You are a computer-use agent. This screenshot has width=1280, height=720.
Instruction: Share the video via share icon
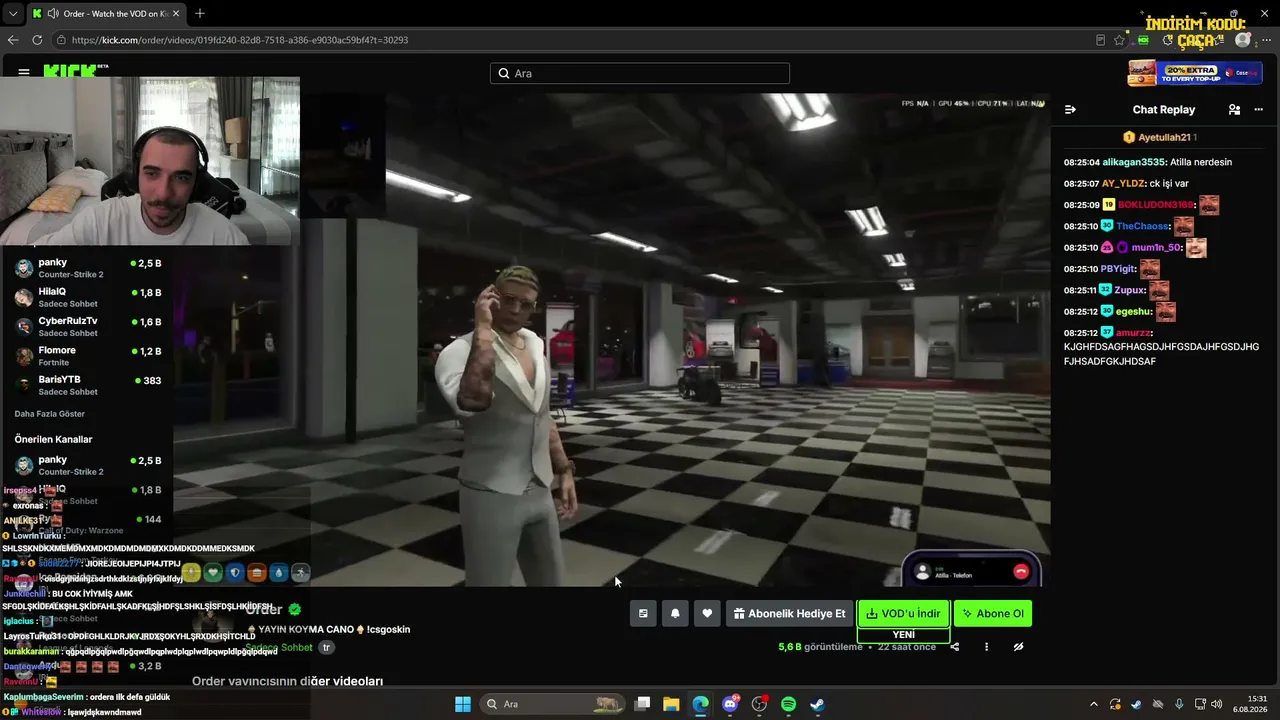pyautogui.click(x=954, y=647)
